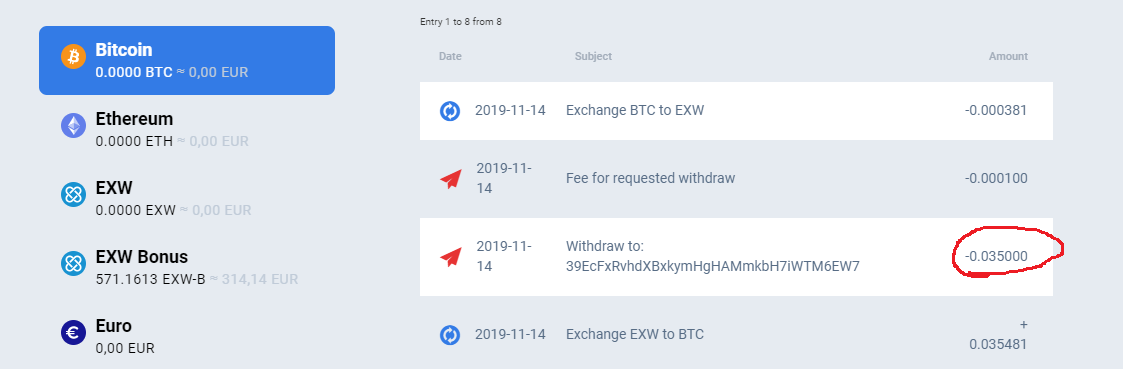This screenshot has width=1123, height=369.
Task: Select the EXW wallet entry
Action: (187, 198)
